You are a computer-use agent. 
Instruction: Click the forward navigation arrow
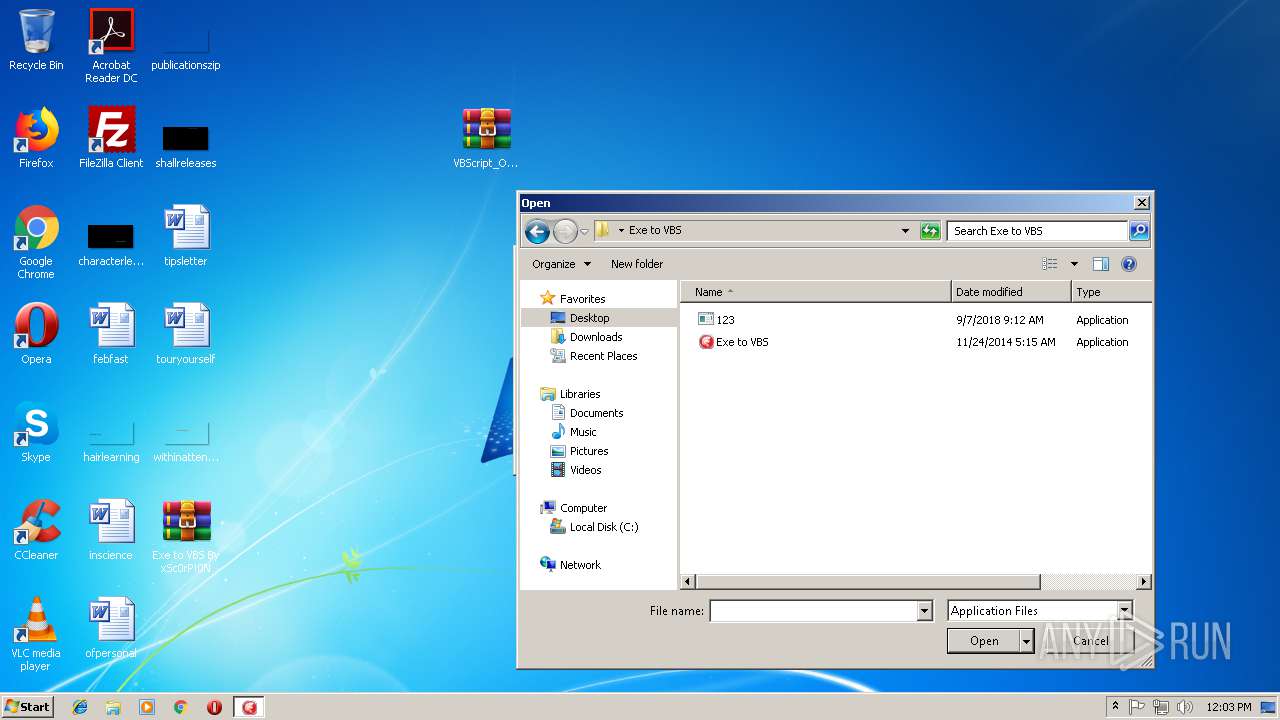[x=565, y=231]
